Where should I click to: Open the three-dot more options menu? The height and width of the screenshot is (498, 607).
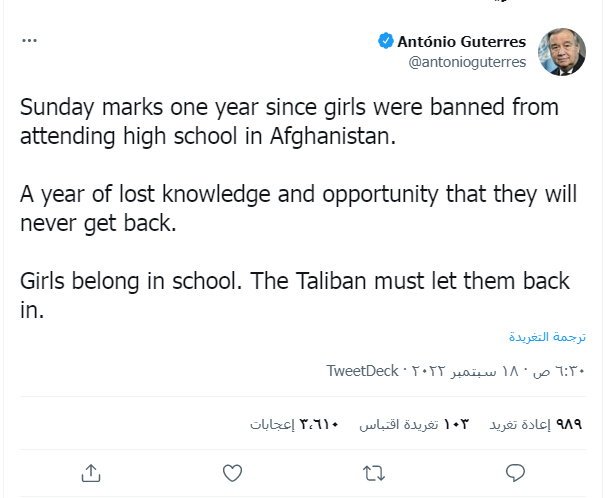[29, 41]
